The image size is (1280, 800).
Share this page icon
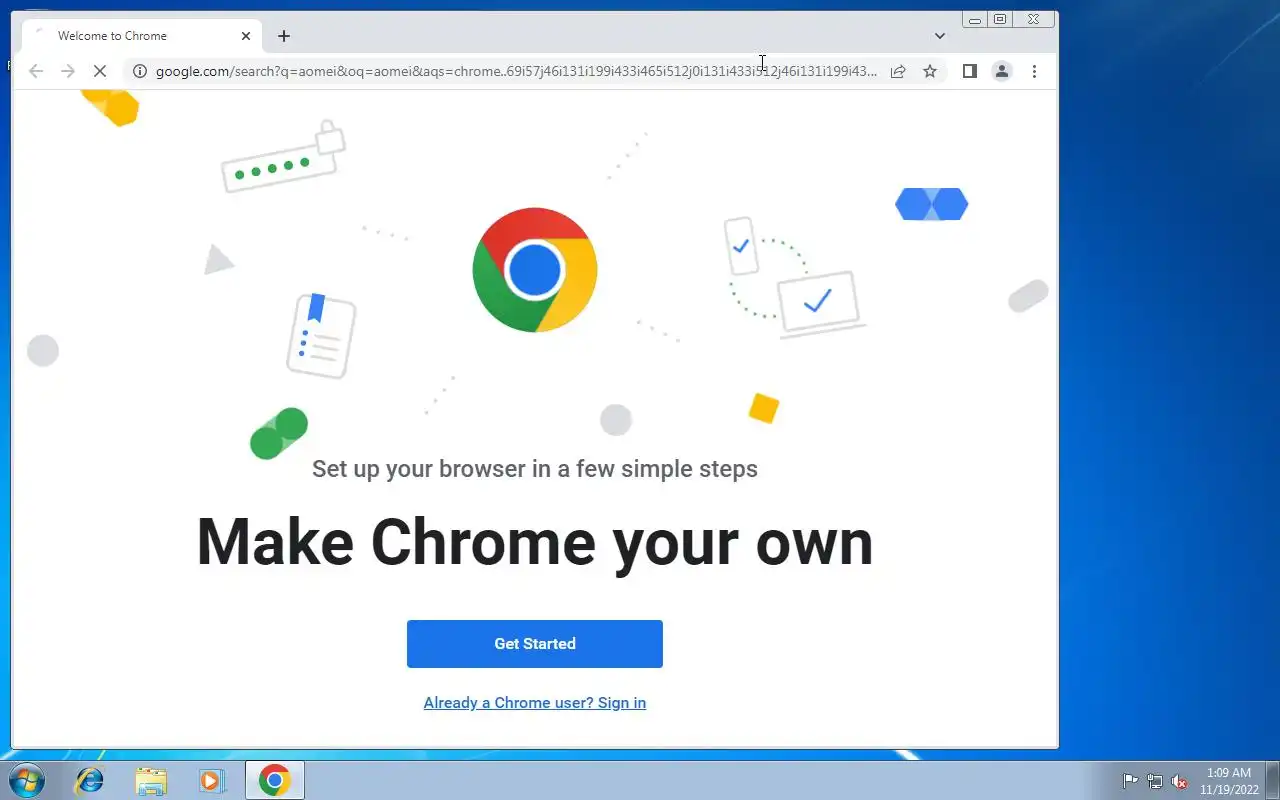pyautogui.click(x=898, y=71)
